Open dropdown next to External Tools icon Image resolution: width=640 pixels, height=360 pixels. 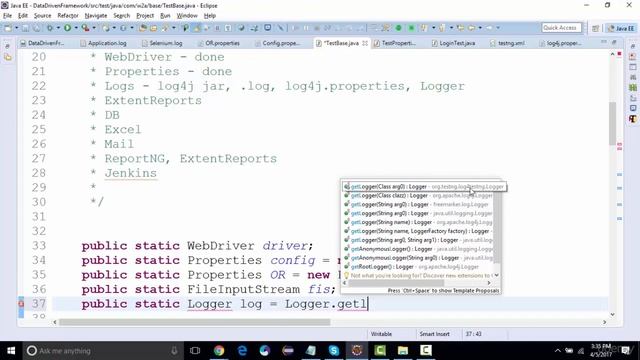point(94,28)
